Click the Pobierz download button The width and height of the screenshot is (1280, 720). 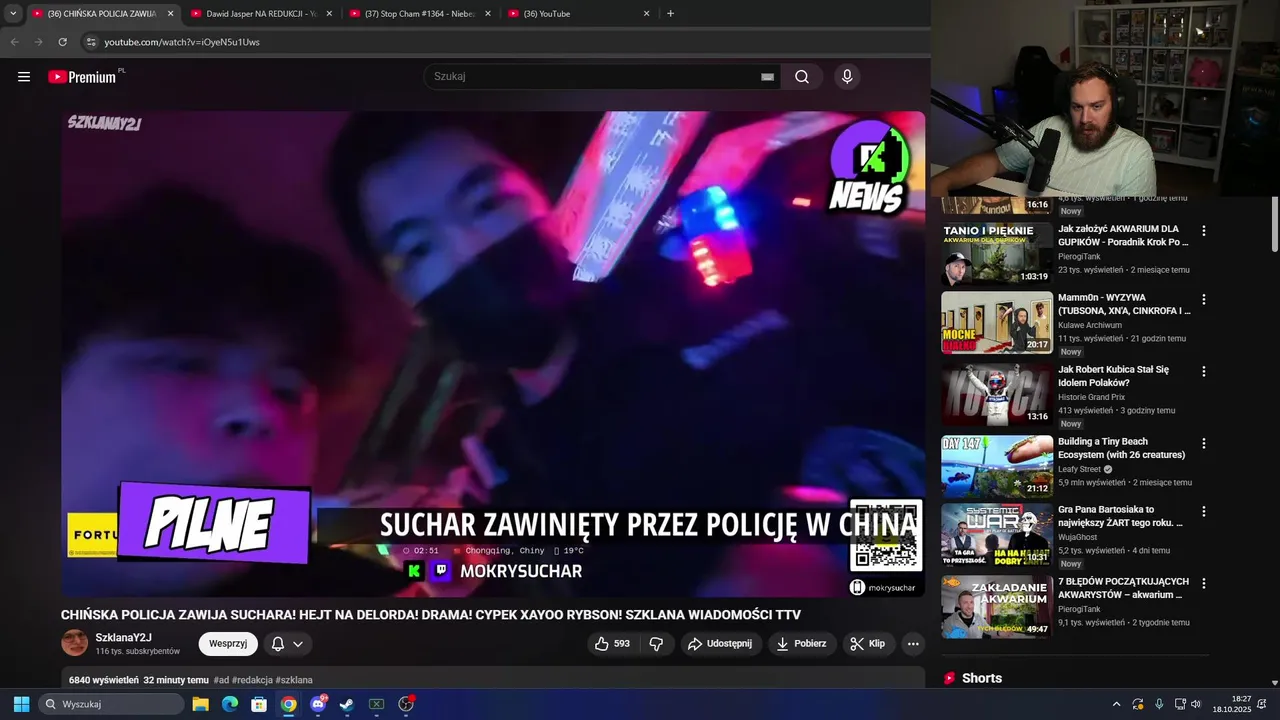pyautogui.click(x=802, y=644)
